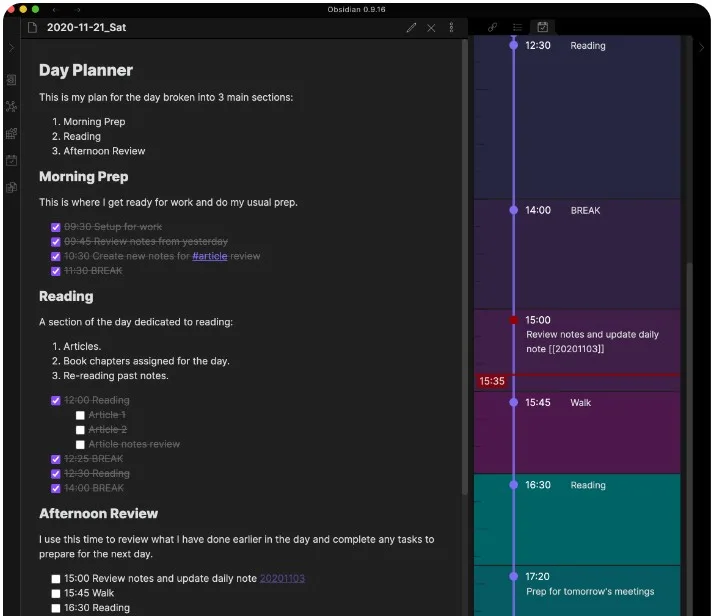Open the Day Planner calendar icon in ribbon
This screenshot has height=616, width=714.
coord(11,160)
